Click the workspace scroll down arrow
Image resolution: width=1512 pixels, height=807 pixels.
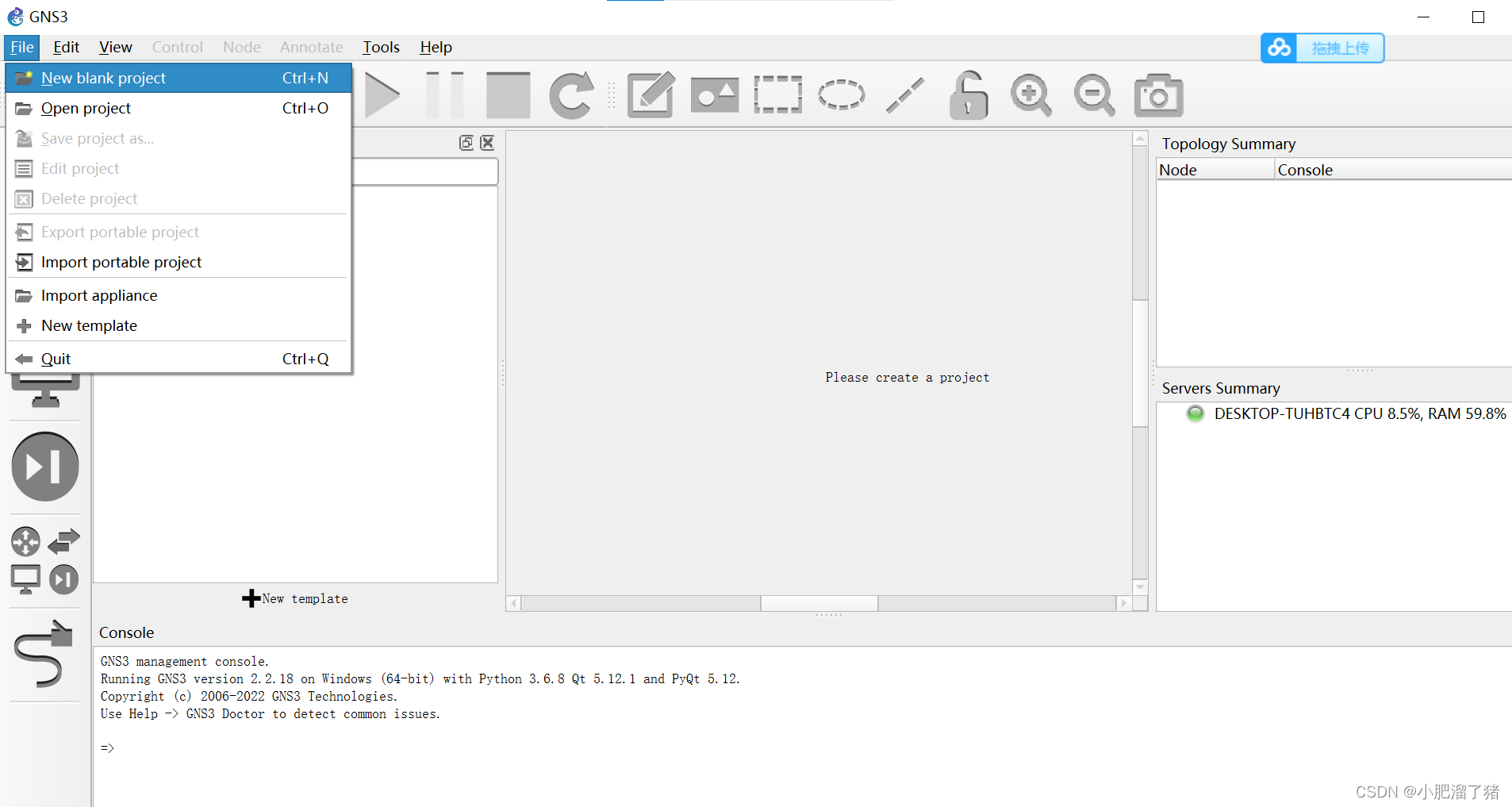click(x=1140, y=587)
